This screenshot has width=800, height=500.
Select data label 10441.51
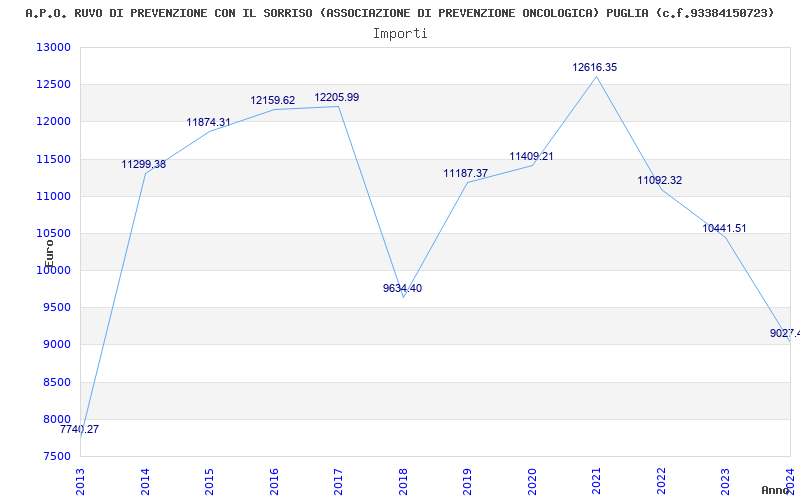pos(724,229)
